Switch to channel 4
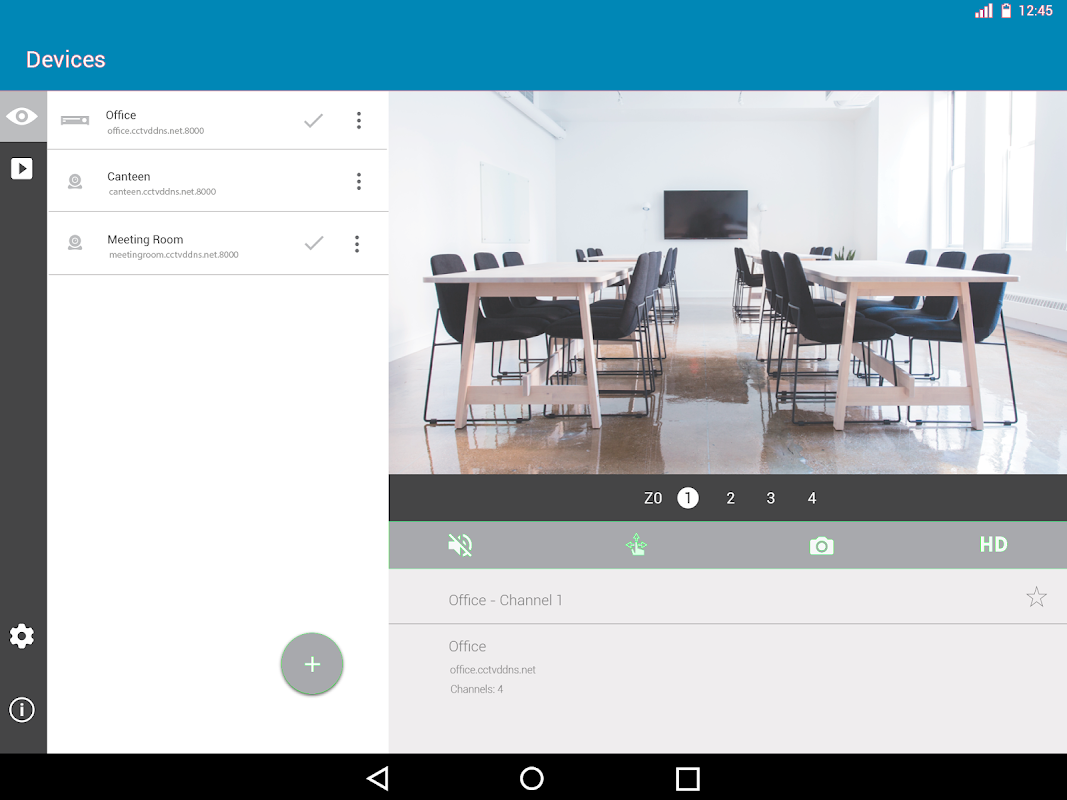1067x800 pixels. click(812, 498)
